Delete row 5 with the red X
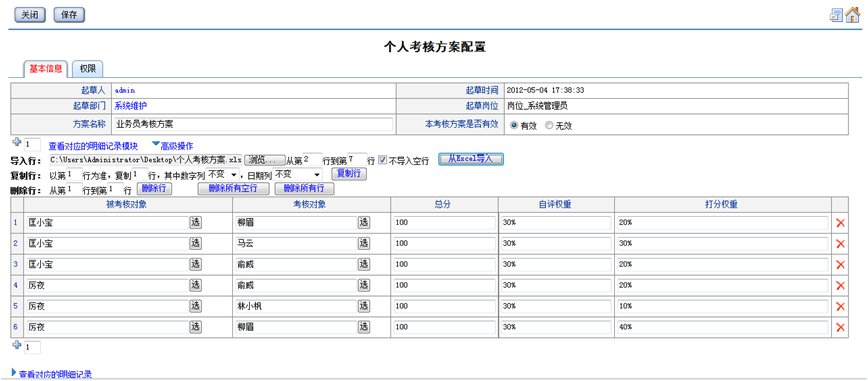The height and width of the screenshot is (381, 868). point(840,307)
